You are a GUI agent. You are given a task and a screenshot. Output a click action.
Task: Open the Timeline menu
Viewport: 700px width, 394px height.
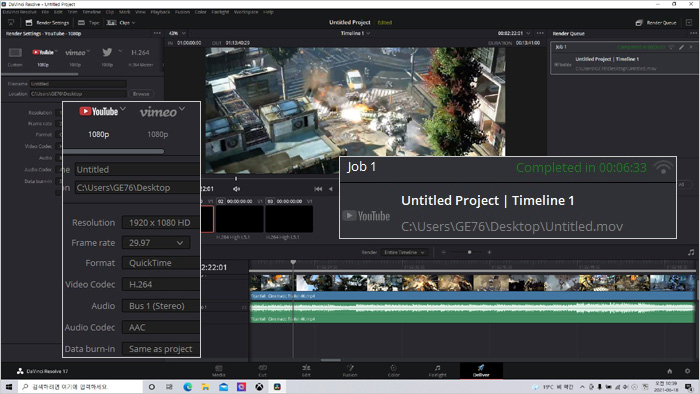(x=92, y=12)
